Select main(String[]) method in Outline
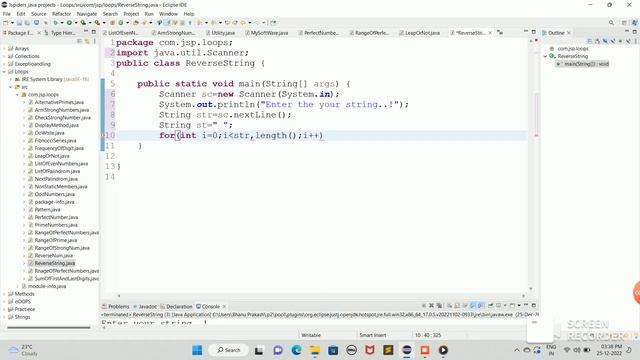640x360 pixels. 583,64
